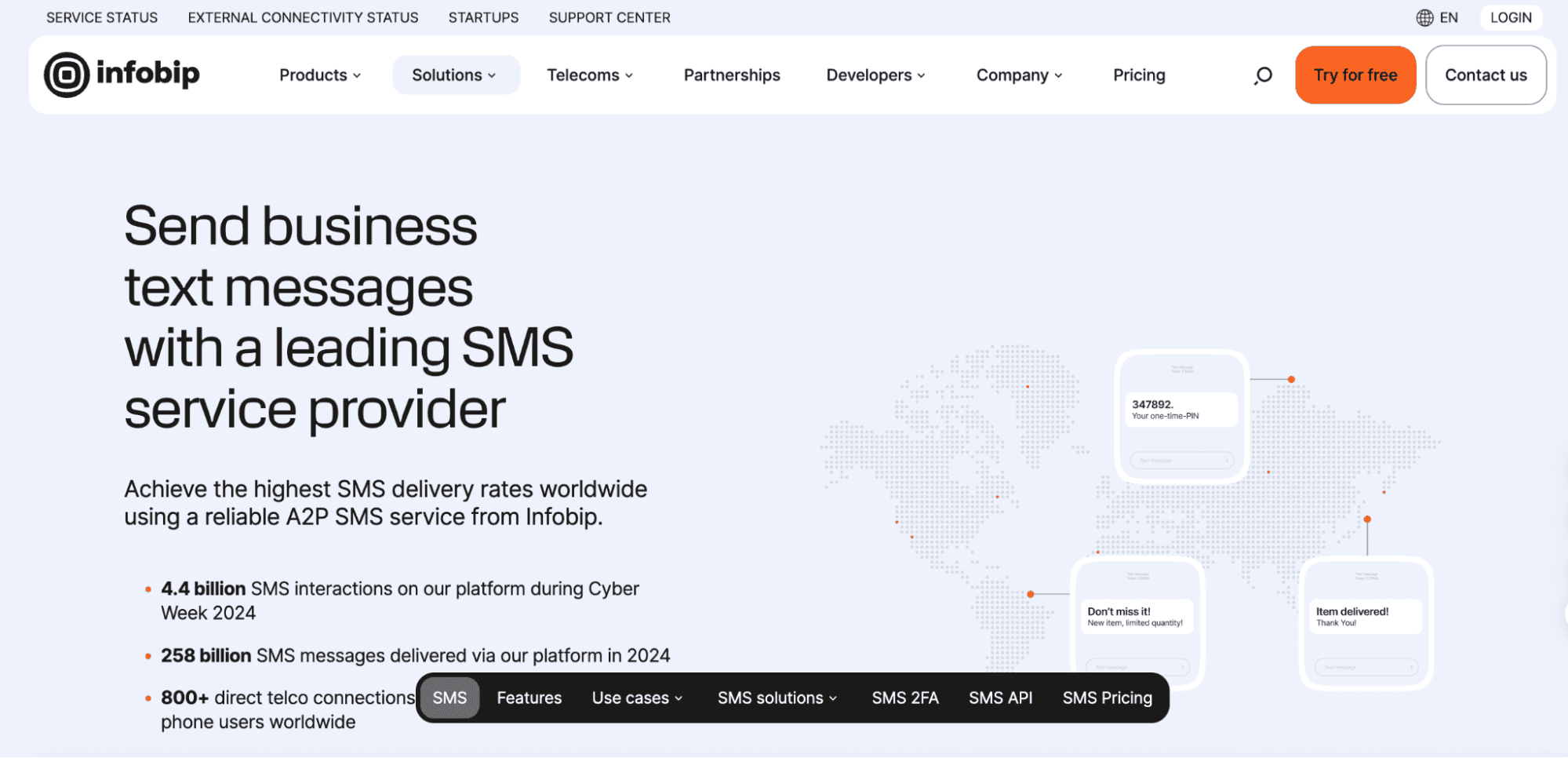Expand the Telecoms menu
The image size is (1568, 758).
tap(590, 75)
